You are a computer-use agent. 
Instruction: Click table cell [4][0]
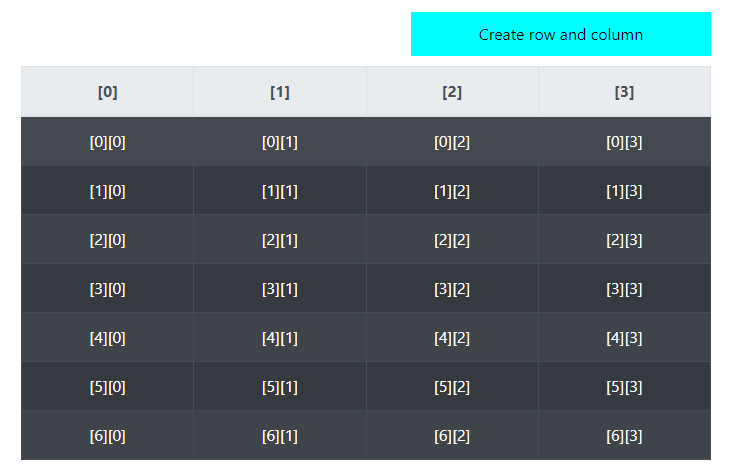[107, 337]
